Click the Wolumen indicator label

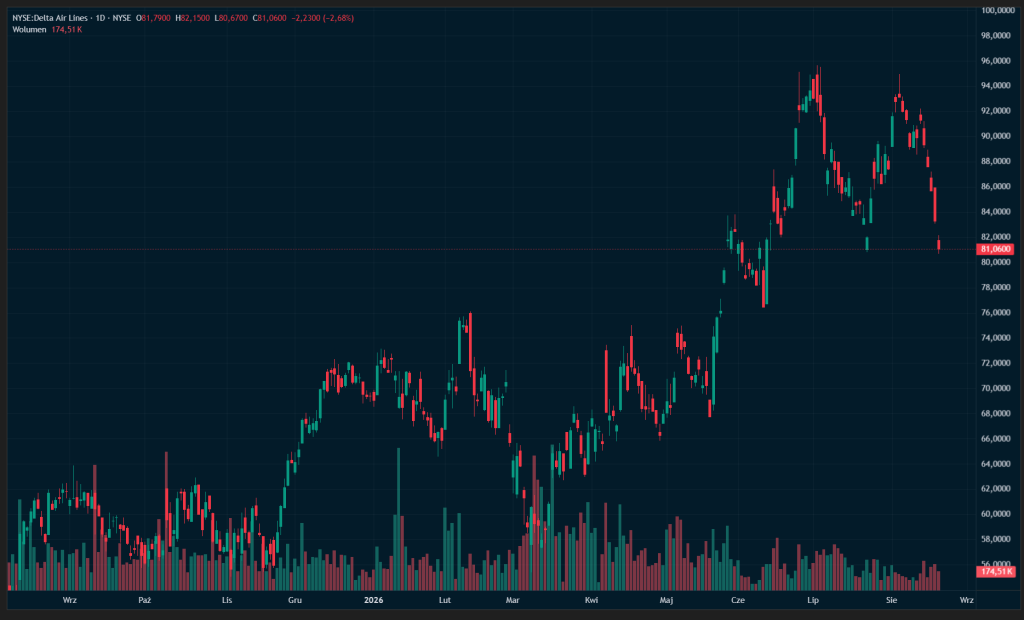tap(29, 30)
